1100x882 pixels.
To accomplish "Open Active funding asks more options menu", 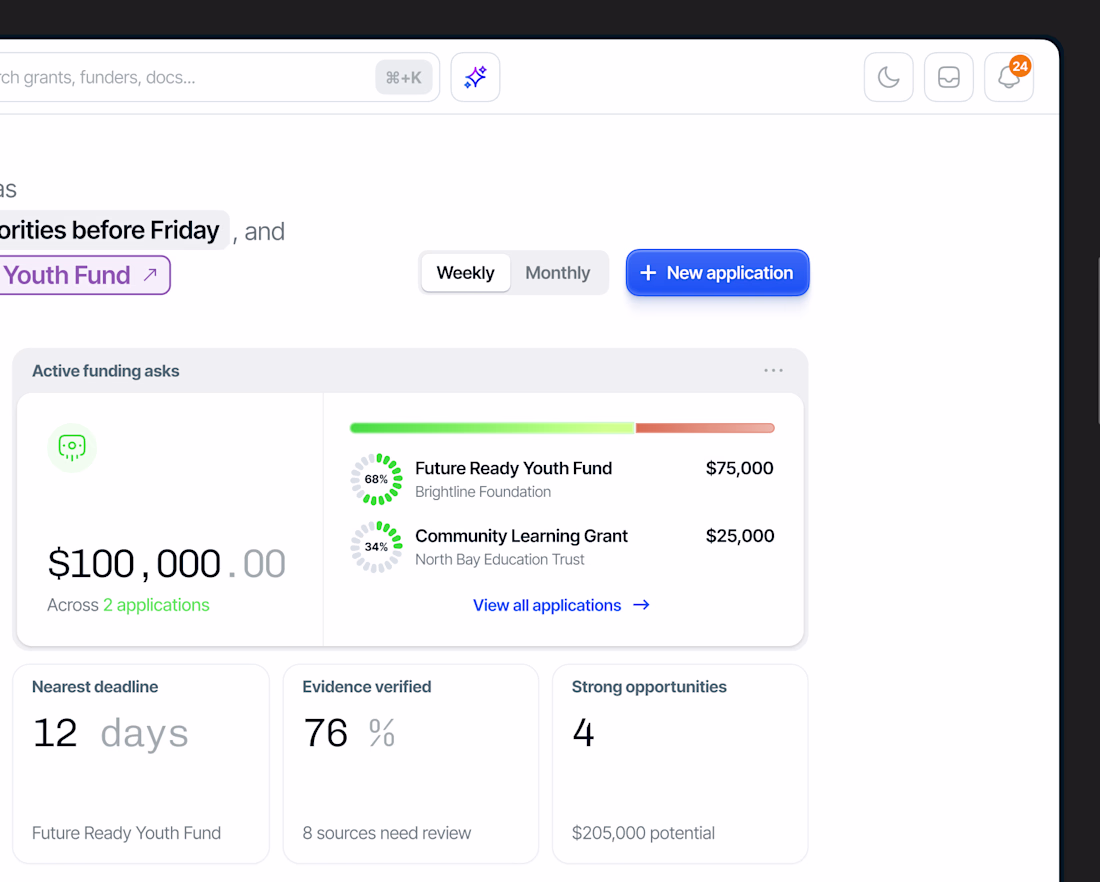I will pos(773,370).
